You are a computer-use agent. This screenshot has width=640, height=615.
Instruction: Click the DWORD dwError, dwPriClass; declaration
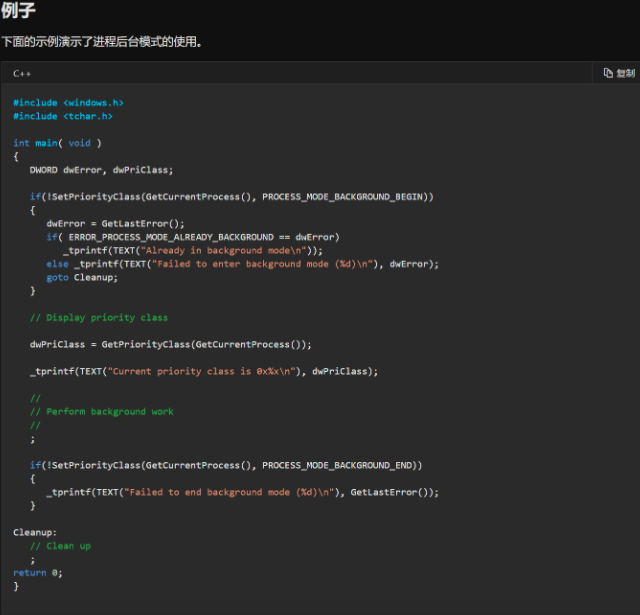101,170
